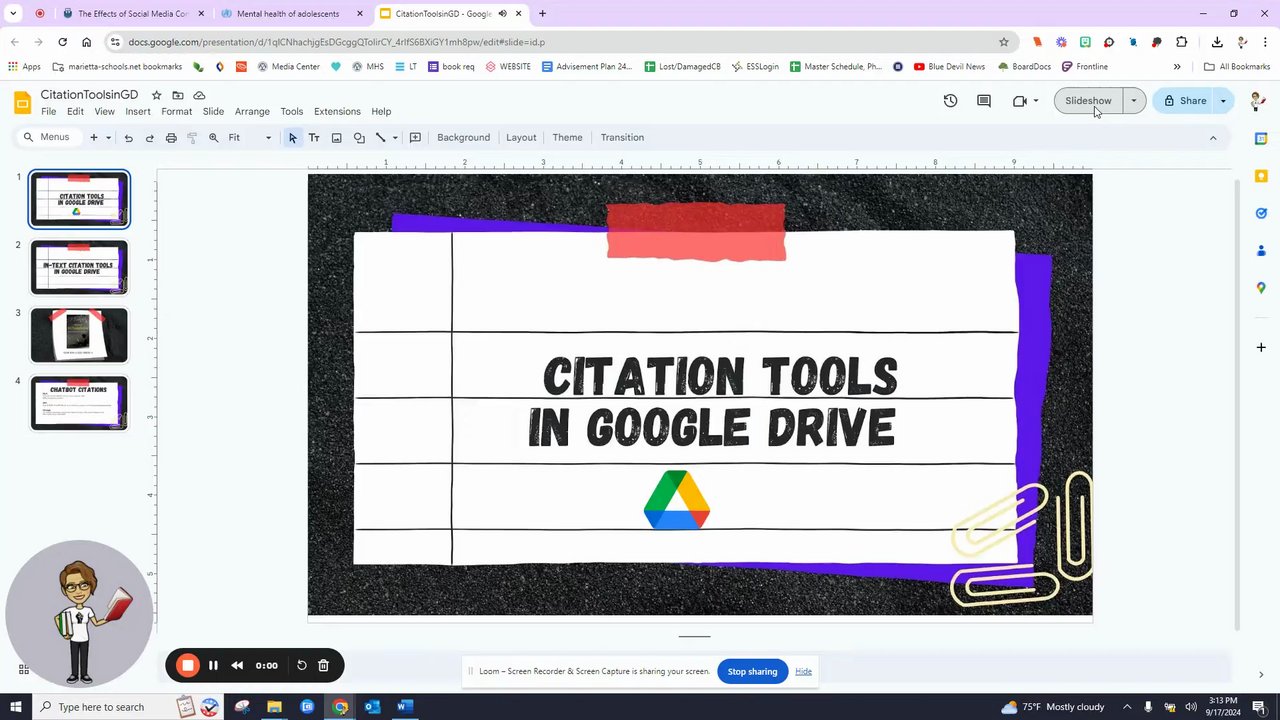Image resolution: width=1280 pixels, height=720 pixels.
Task: Click the Add comment icon in toolbar
Action: 415,138
